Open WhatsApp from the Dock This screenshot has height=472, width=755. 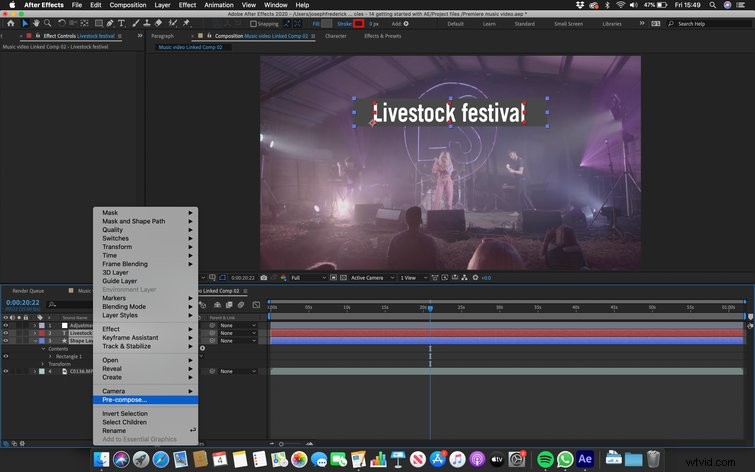point(565,459)
